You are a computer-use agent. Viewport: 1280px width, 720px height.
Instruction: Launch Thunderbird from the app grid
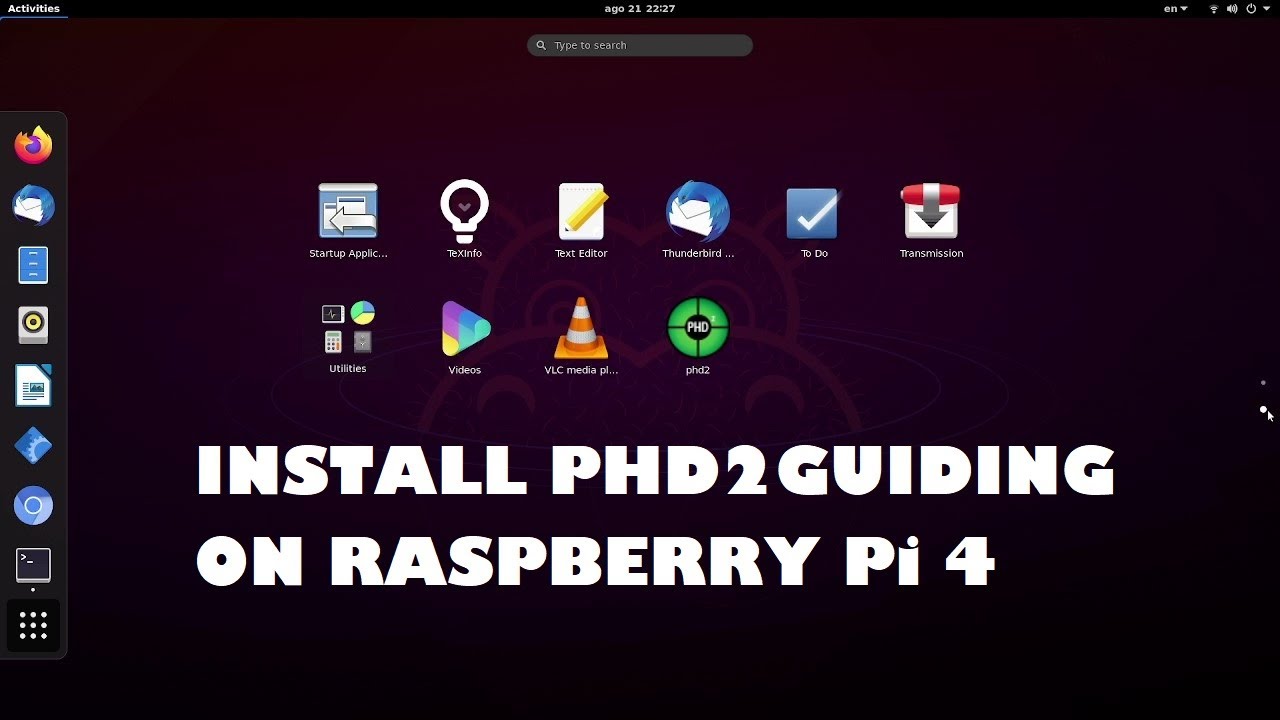point(698,220)
